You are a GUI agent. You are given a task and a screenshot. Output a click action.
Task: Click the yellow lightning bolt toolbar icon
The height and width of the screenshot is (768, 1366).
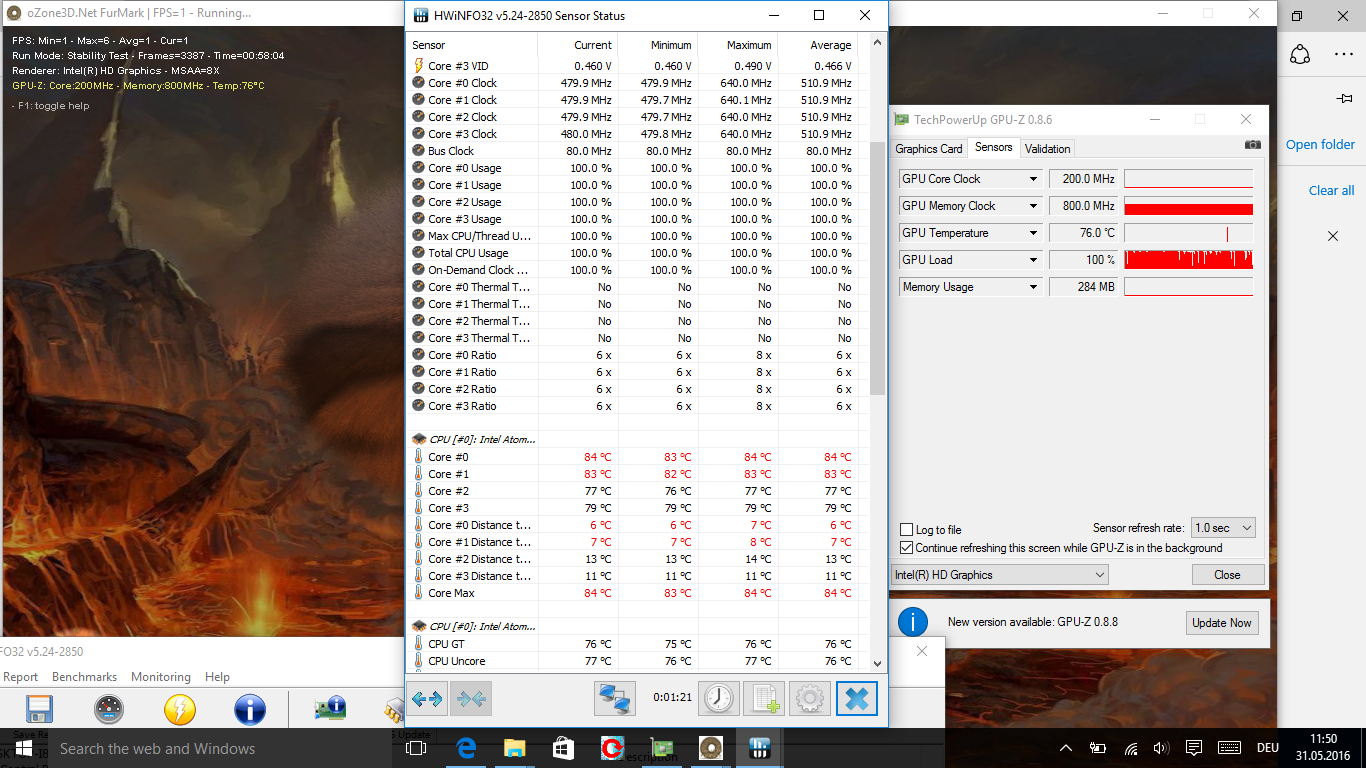(180, 710)
